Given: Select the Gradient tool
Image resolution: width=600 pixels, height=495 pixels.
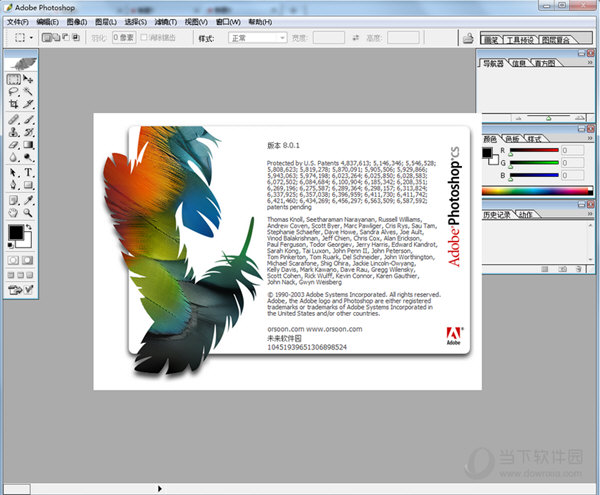Looking at the screenshot, I should point(28,145).
